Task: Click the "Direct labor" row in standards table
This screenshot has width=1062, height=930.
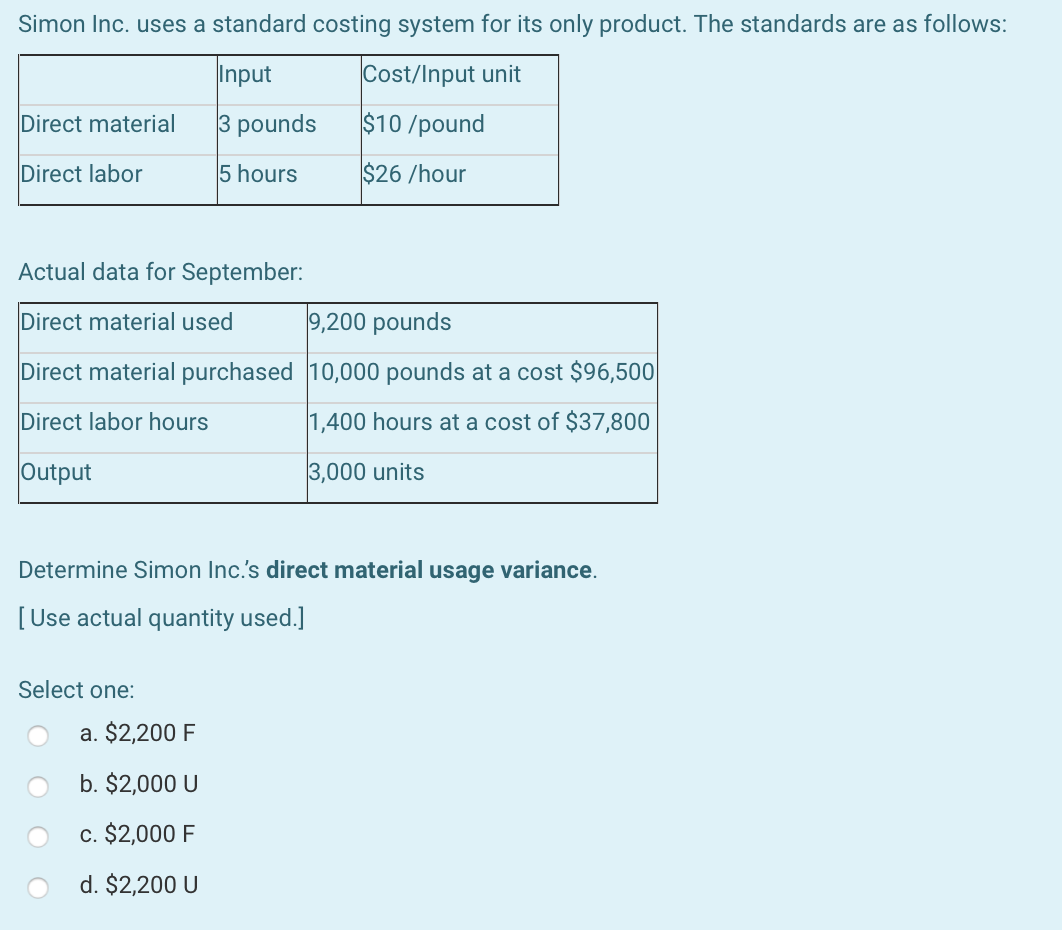Action: click(x=80, y=175)
